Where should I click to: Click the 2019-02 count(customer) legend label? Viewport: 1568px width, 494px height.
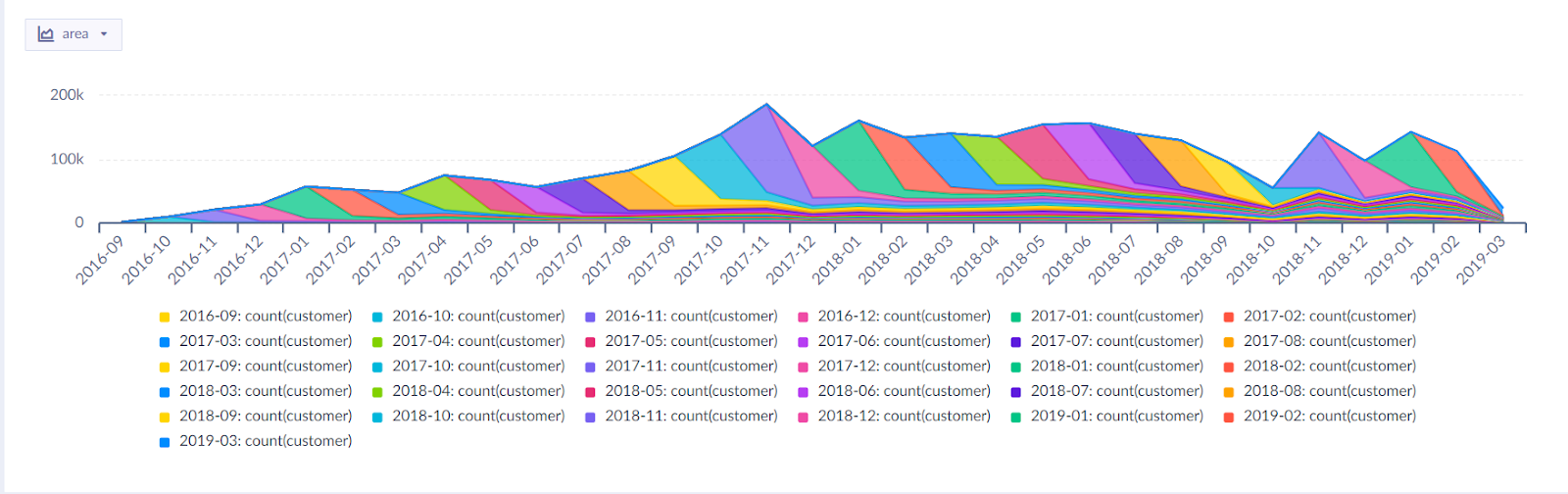[1330, 417]
